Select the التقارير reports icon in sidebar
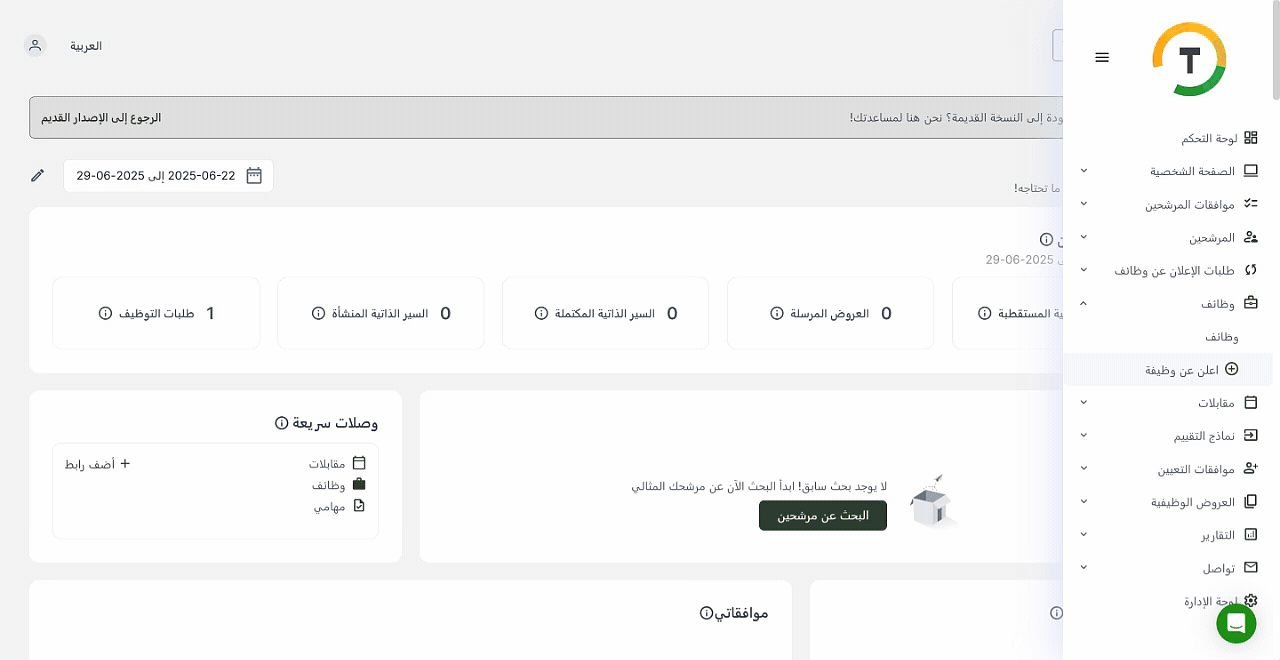The width and height of the screenshot is (1280, 660). pyautogui.click(x=1250, y=535)
